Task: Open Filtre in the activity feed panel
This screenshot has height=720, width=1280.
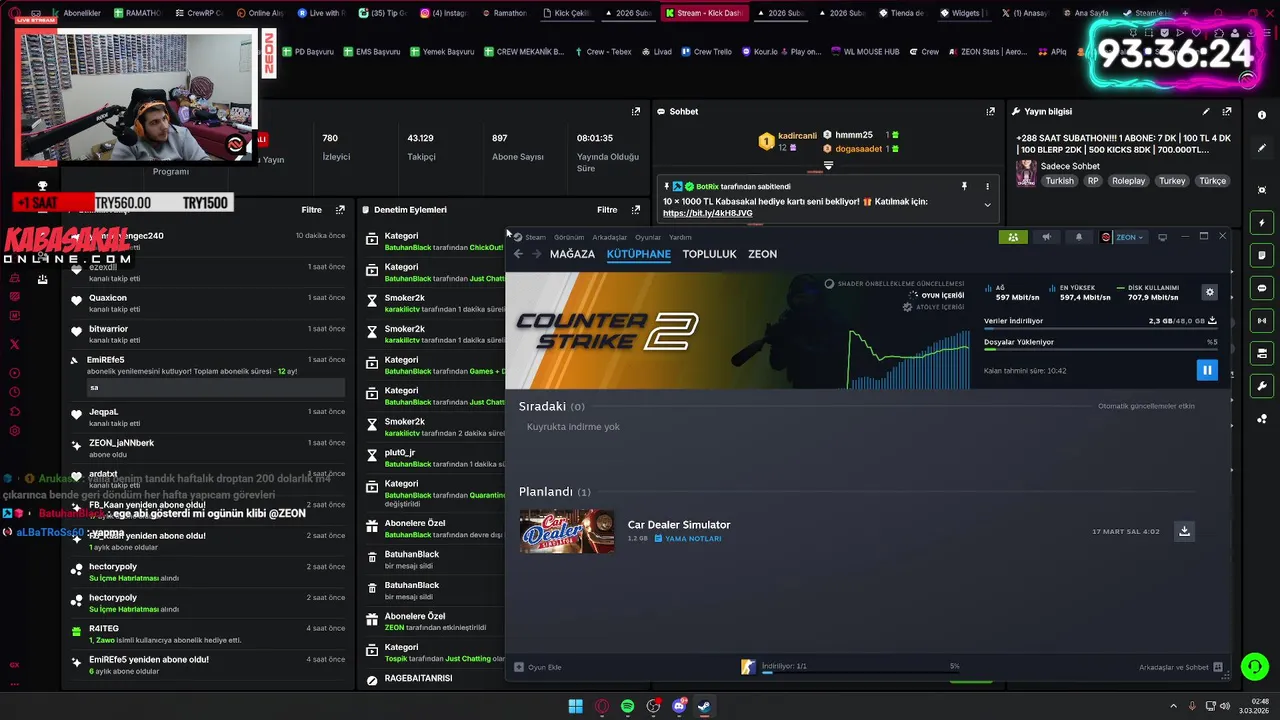Action: pos(311,210)
